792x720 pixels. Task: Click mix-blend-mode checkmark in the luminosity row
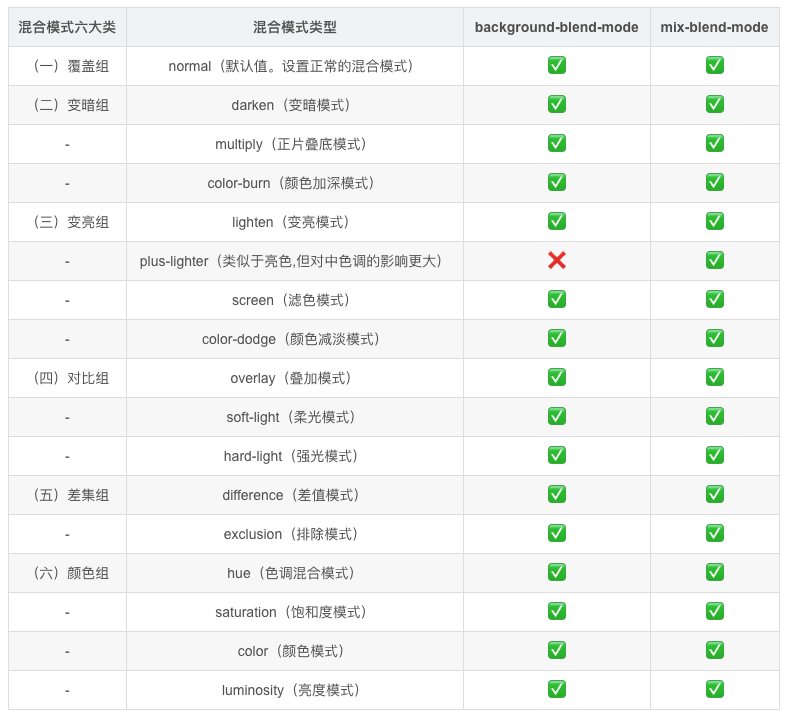(x=715, y=689)
